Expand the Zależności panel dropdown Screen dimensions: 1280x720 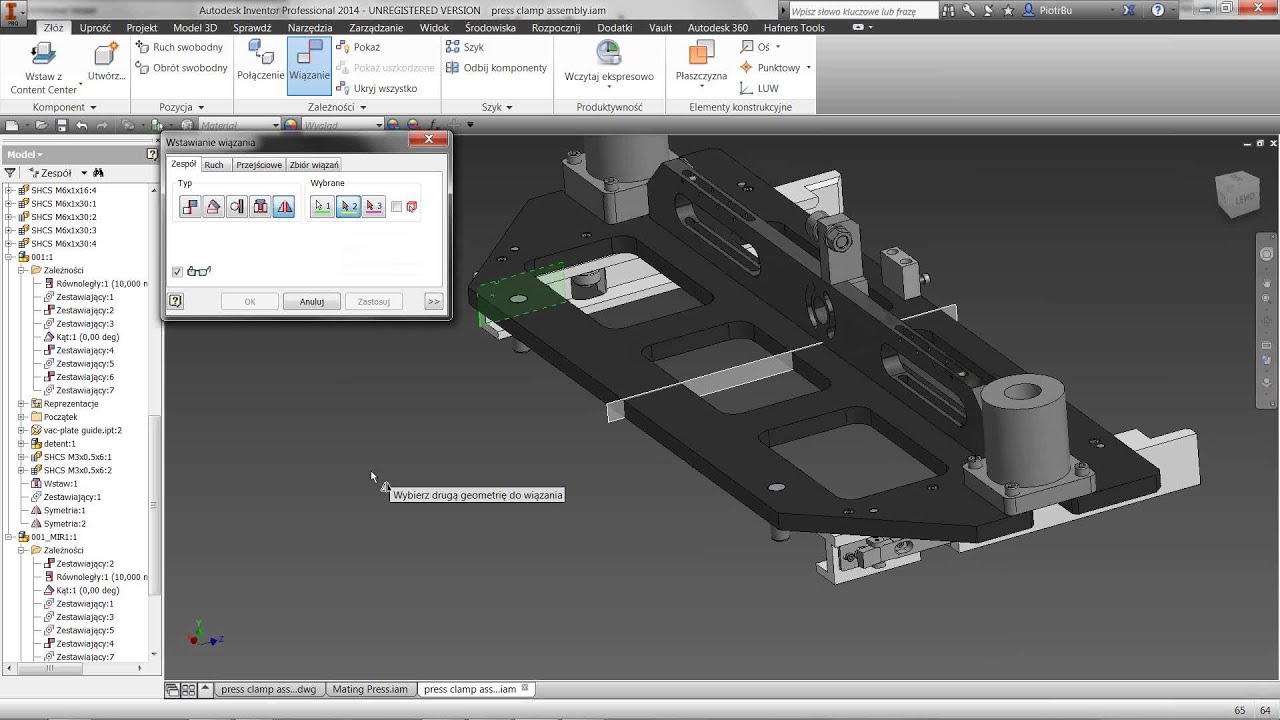[363, 107]
